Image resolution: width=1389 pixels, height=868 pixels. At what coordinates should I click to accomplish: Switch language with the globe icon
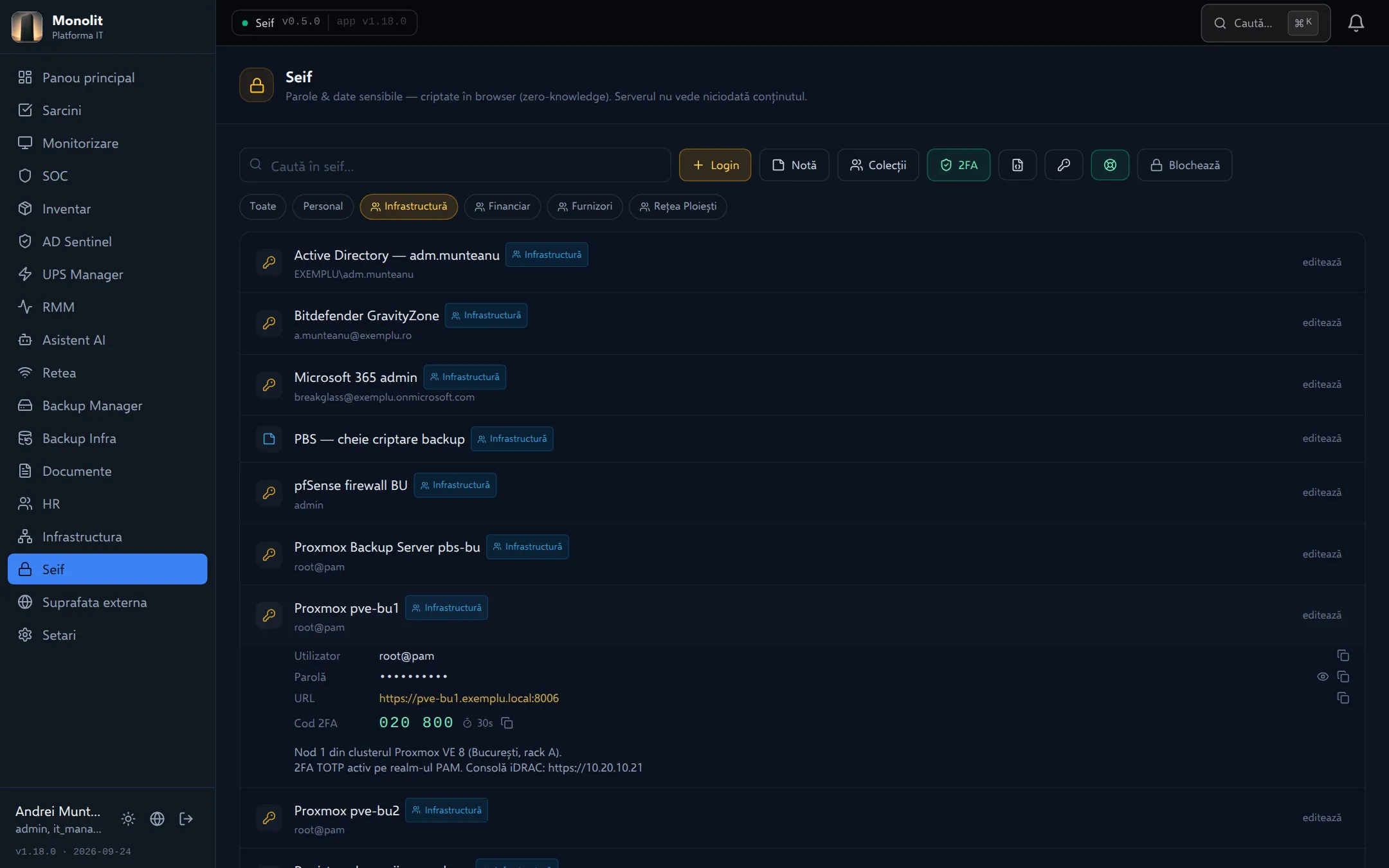tap(157, 818)
